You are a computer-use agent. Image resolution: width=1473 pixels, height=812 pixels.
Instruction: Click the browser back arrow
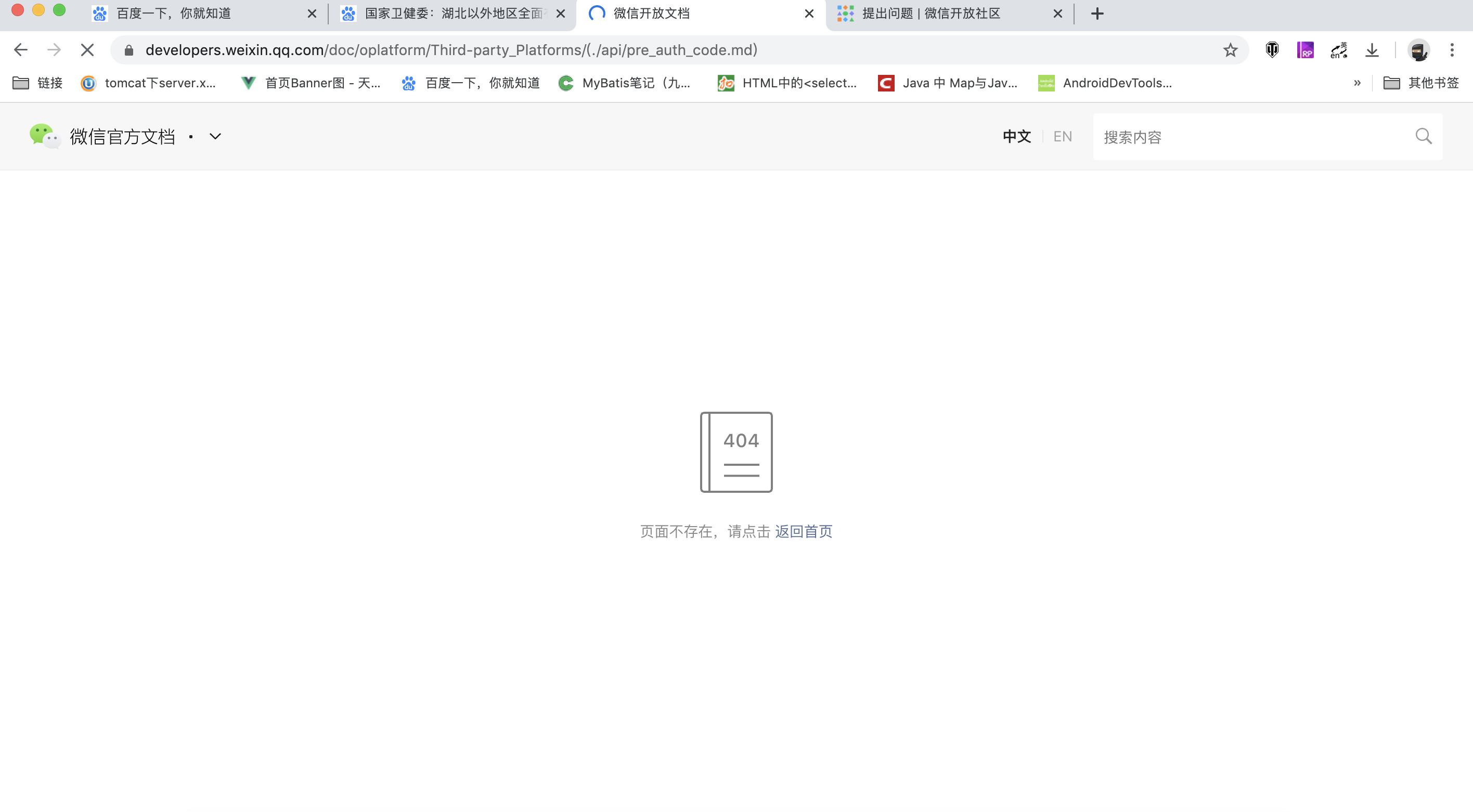[x=21, y=50]
